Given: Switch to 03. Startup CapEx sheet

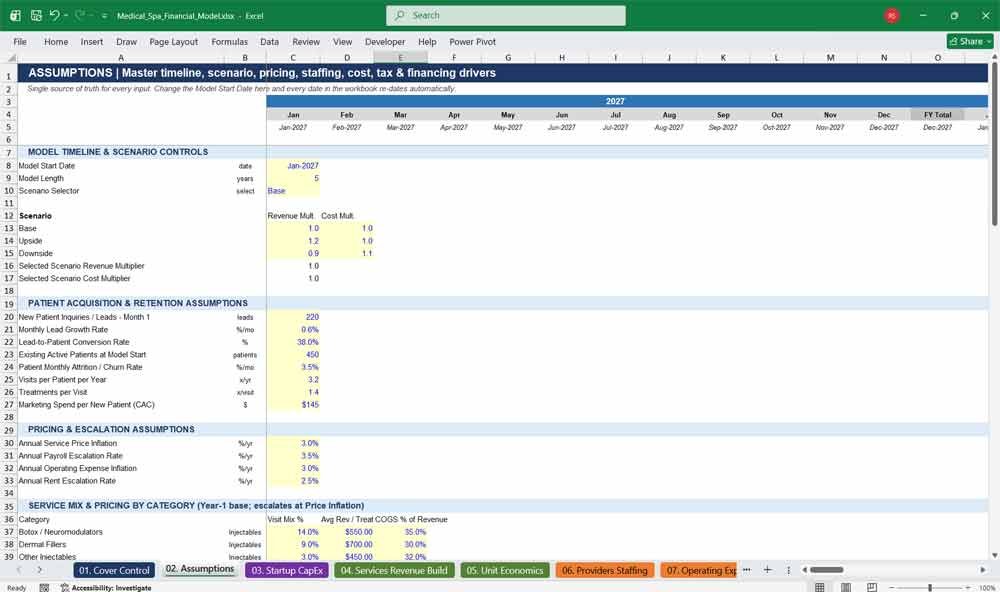Looking at the screenshot, I should point(287,570).
